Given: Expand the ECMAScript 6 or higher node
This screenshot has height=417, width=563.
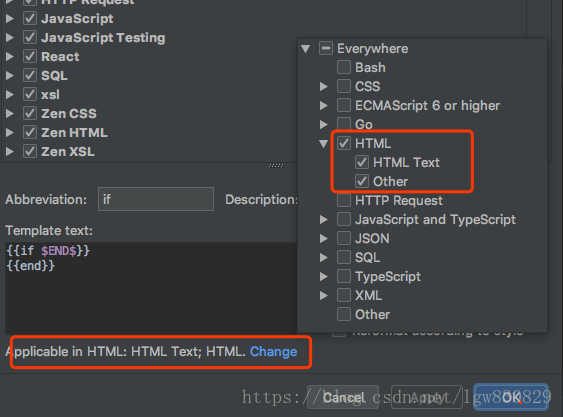Looking at the screenshot, I should [x=324, y=105].
